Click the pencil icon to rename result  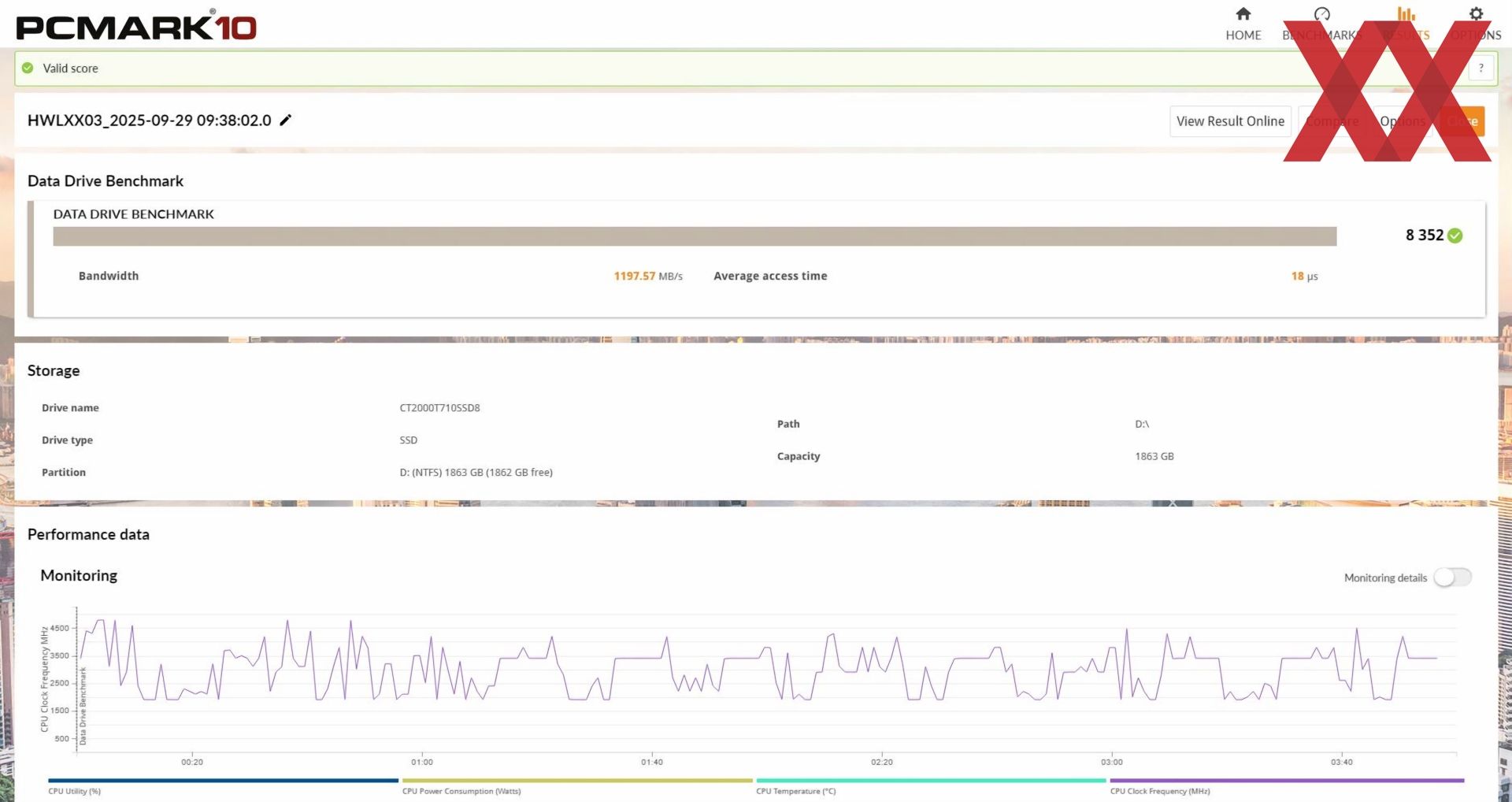[286, 120]
